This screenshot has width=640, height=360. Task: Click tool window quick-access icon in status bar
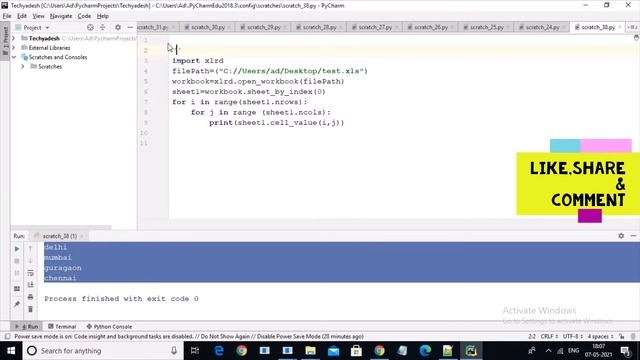click(x=7, y=336)
